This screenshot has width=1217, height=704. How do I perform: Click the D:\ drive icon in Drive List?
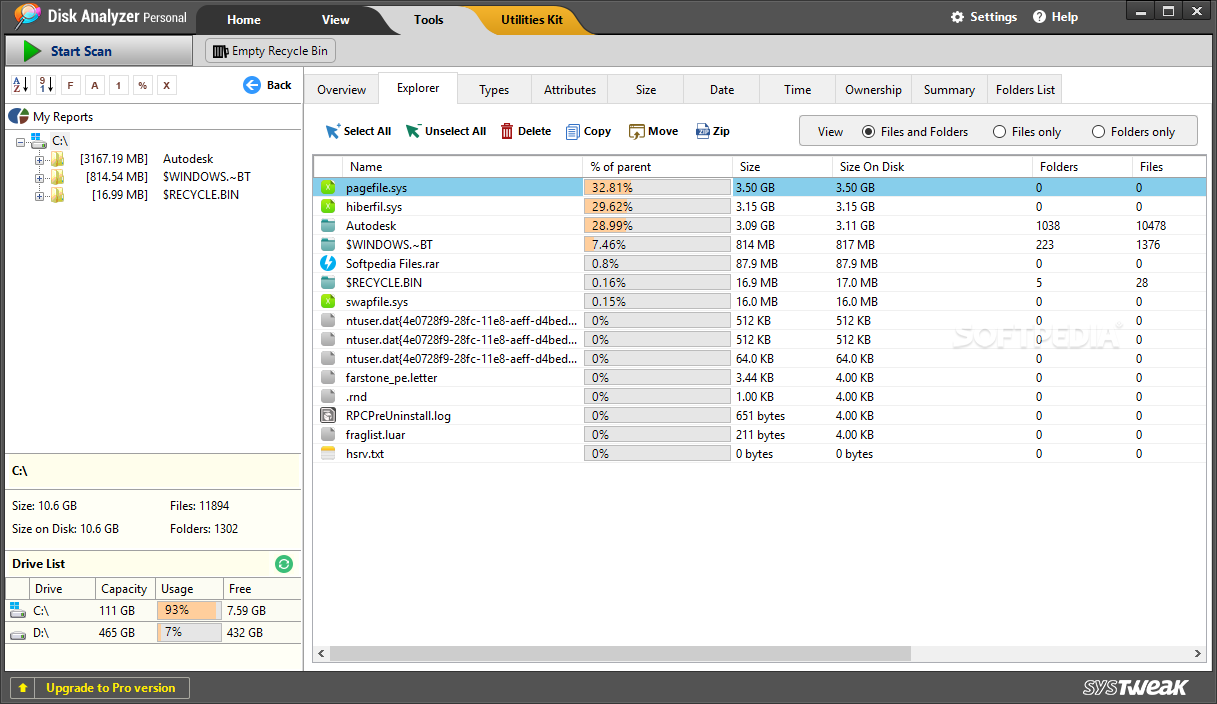(x=17, y=634)
